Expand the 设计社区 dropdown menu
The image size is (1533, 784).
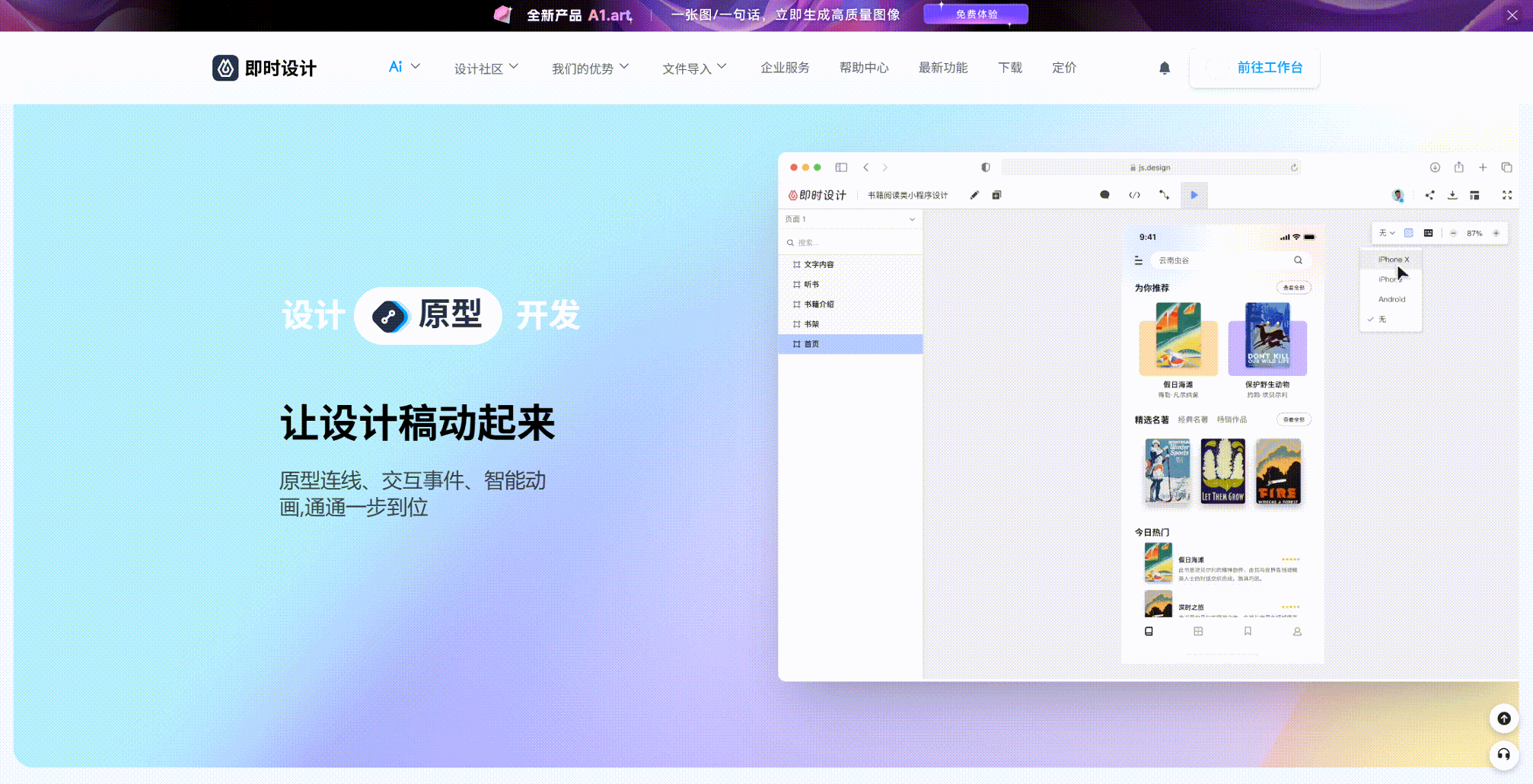click(x=486, y=69)
